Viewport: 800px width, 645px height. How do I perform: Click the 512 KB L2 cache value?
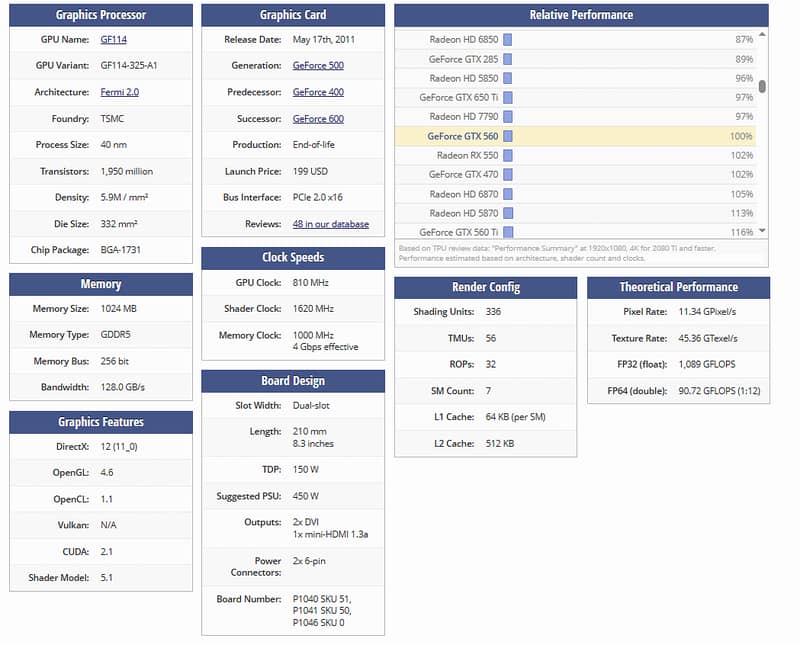499,443
